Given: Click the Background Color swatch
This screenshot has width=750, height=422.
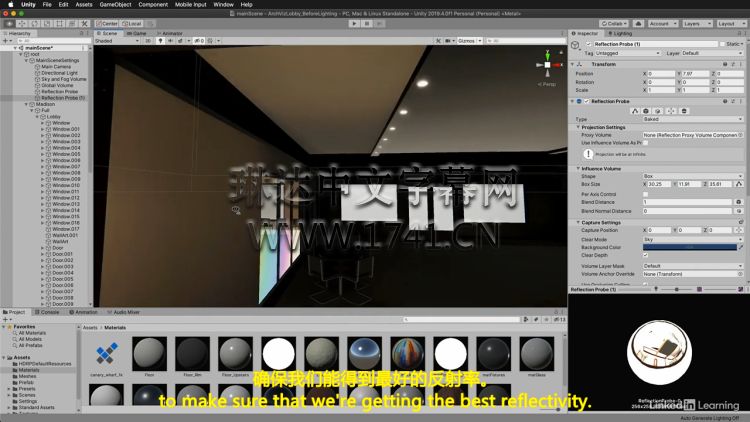Looking at the screenshot, I should (690, 247).
